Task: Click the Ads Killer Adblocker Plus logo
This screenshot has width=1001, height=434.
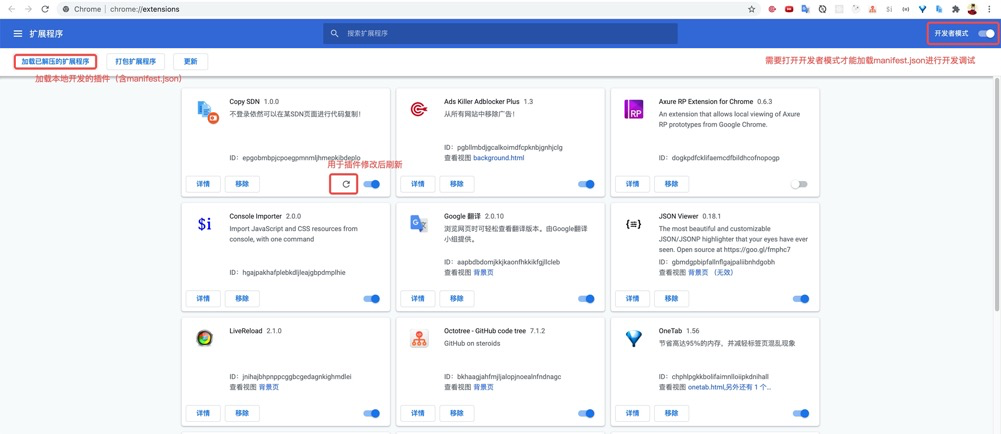Action: tap(419, 109)
